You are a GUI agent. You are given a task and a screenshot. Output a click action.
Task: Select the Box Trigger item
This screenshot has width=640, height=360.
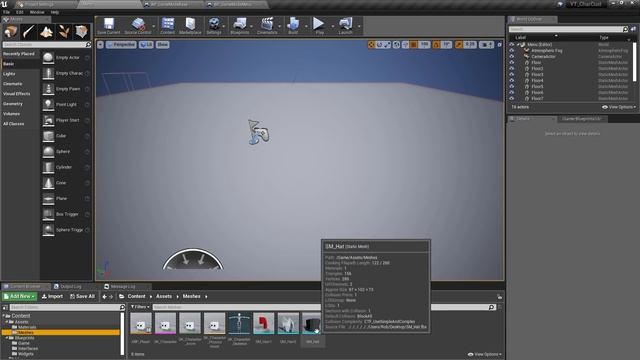[x=66, y=214]
